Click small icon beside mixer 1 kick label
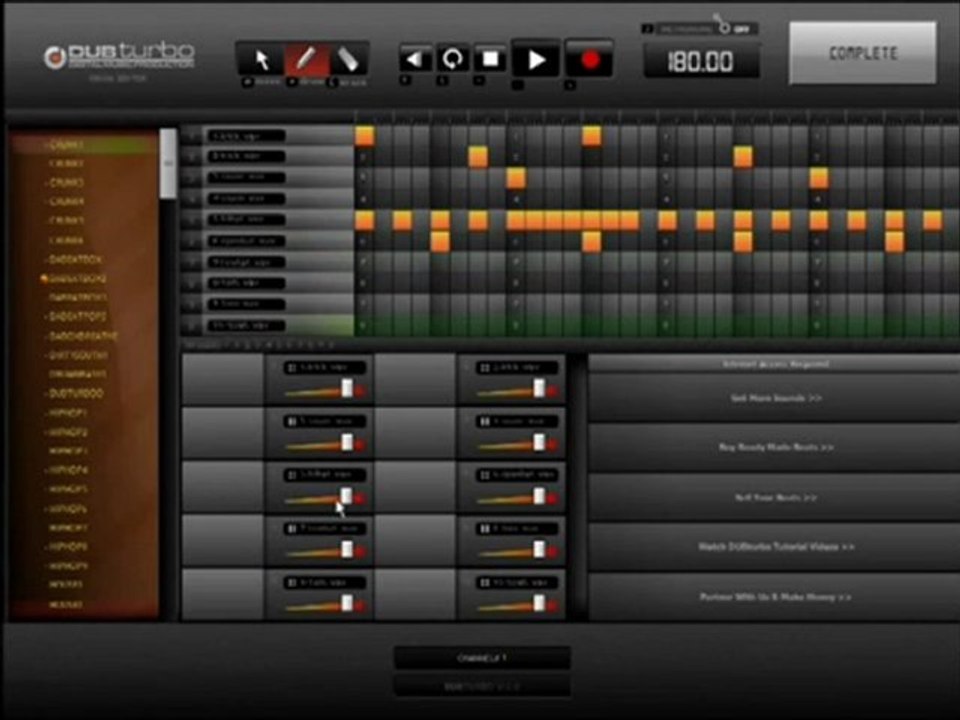The width and height of the screenshot is (960, 720). point(292,367)
